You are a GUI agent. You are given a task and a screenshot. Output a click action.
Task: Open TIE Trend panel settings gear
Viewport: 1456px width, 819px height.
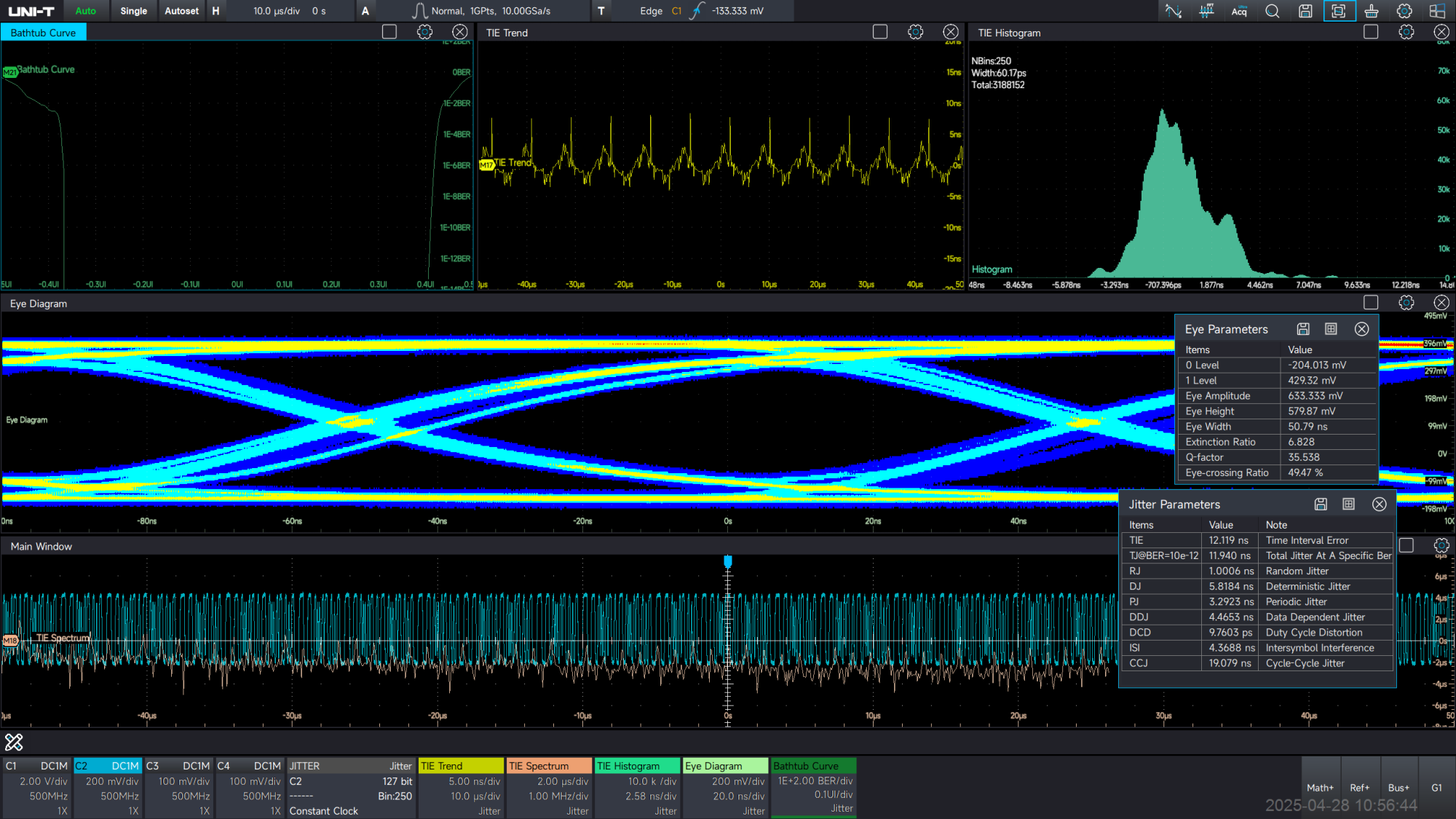pos(915,32)
